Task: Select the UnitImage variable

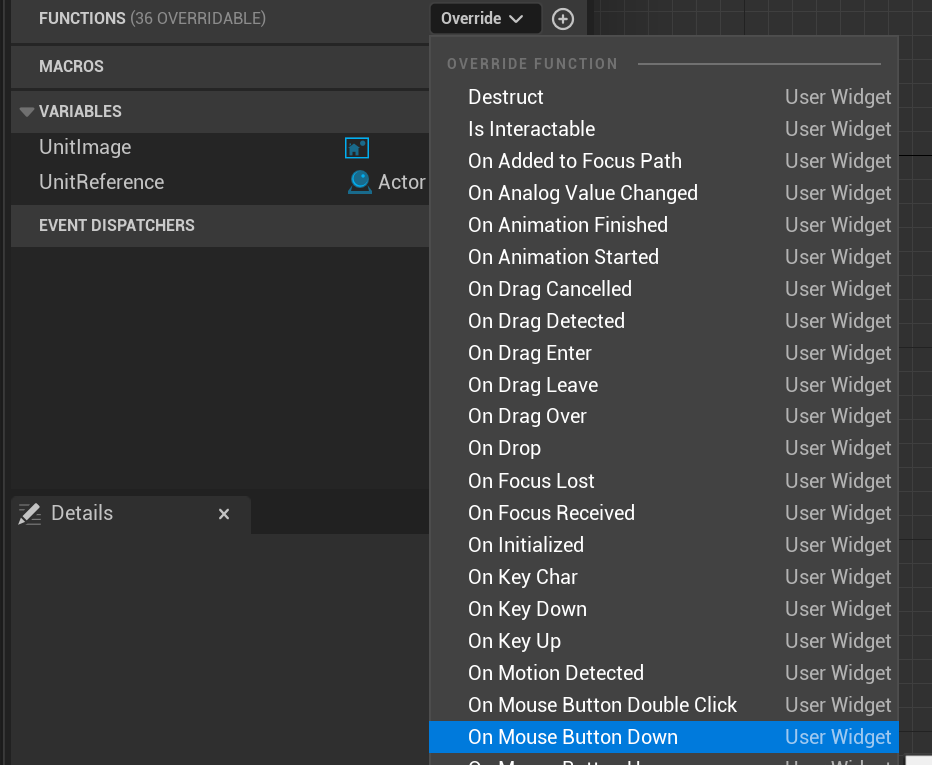Action: tap(85, 147)
